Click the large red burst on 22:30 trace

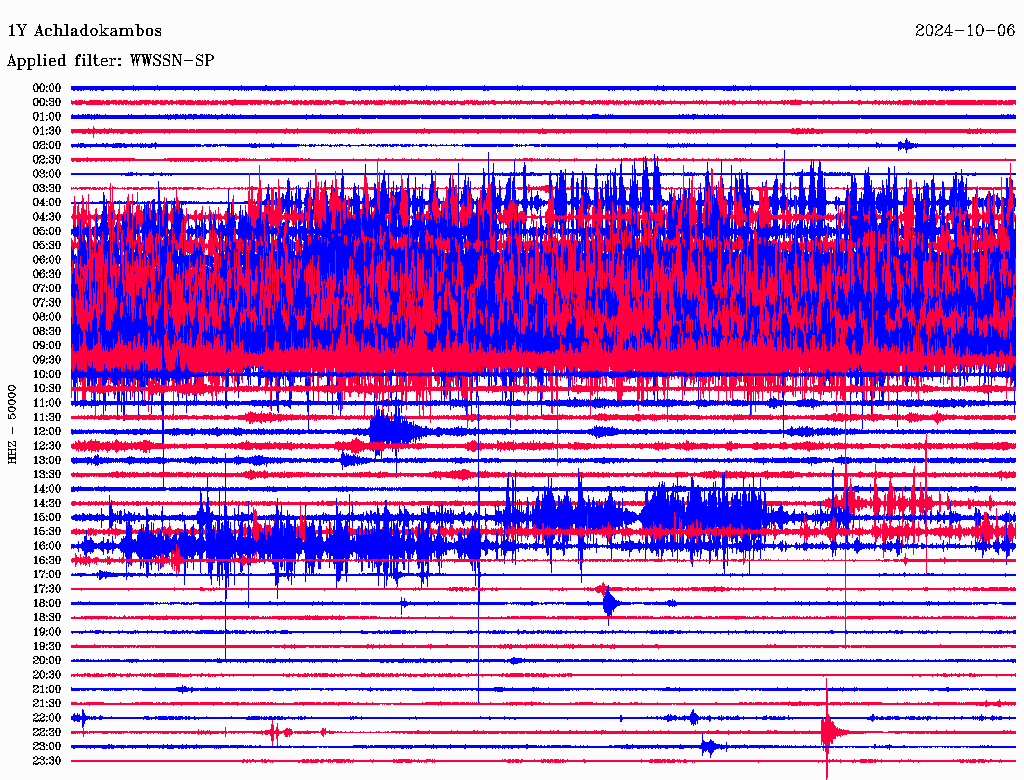coord(828,732)
